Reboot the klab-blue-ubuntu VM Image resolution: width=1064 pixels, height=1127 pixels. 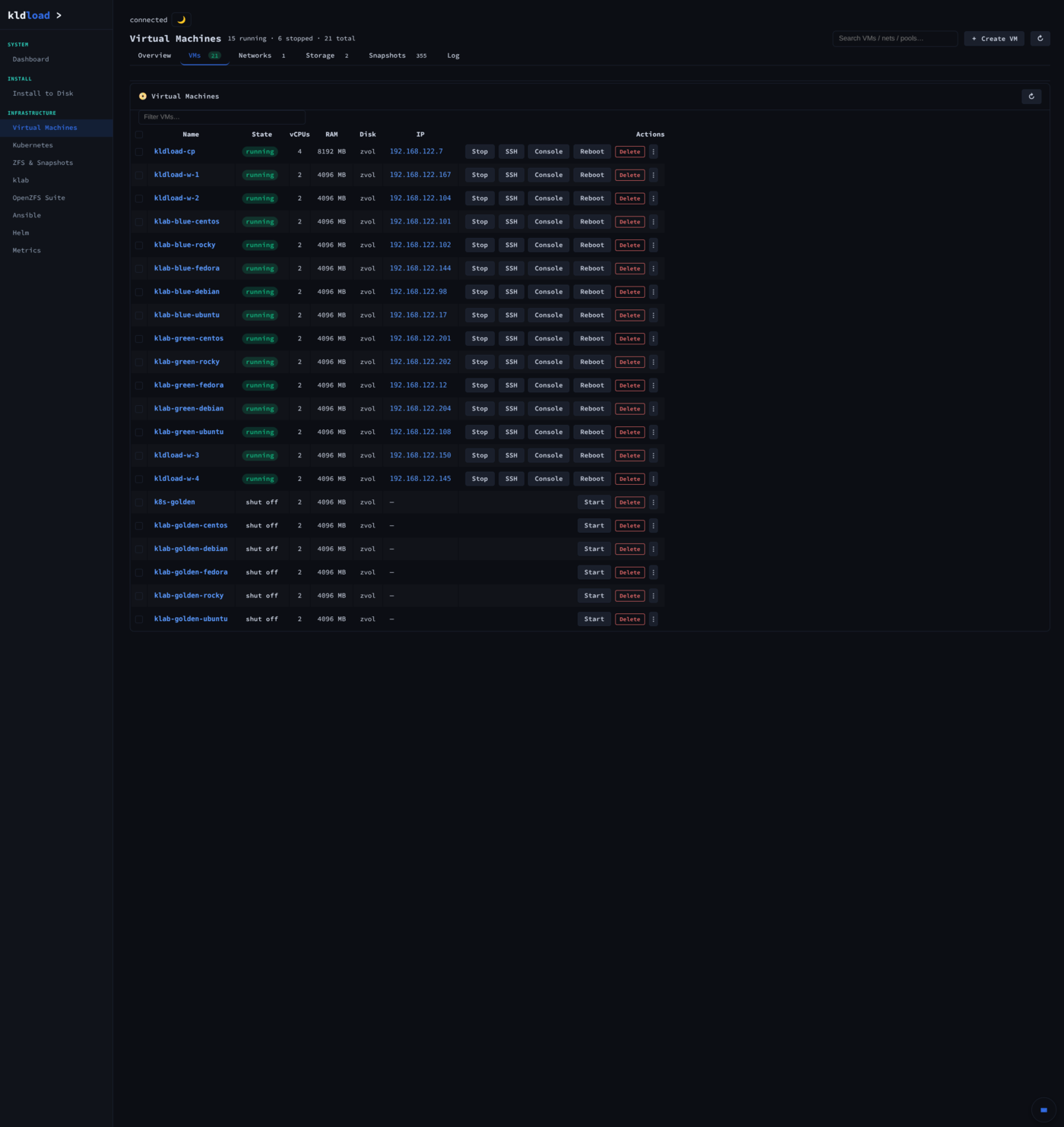tap(592, 315)
